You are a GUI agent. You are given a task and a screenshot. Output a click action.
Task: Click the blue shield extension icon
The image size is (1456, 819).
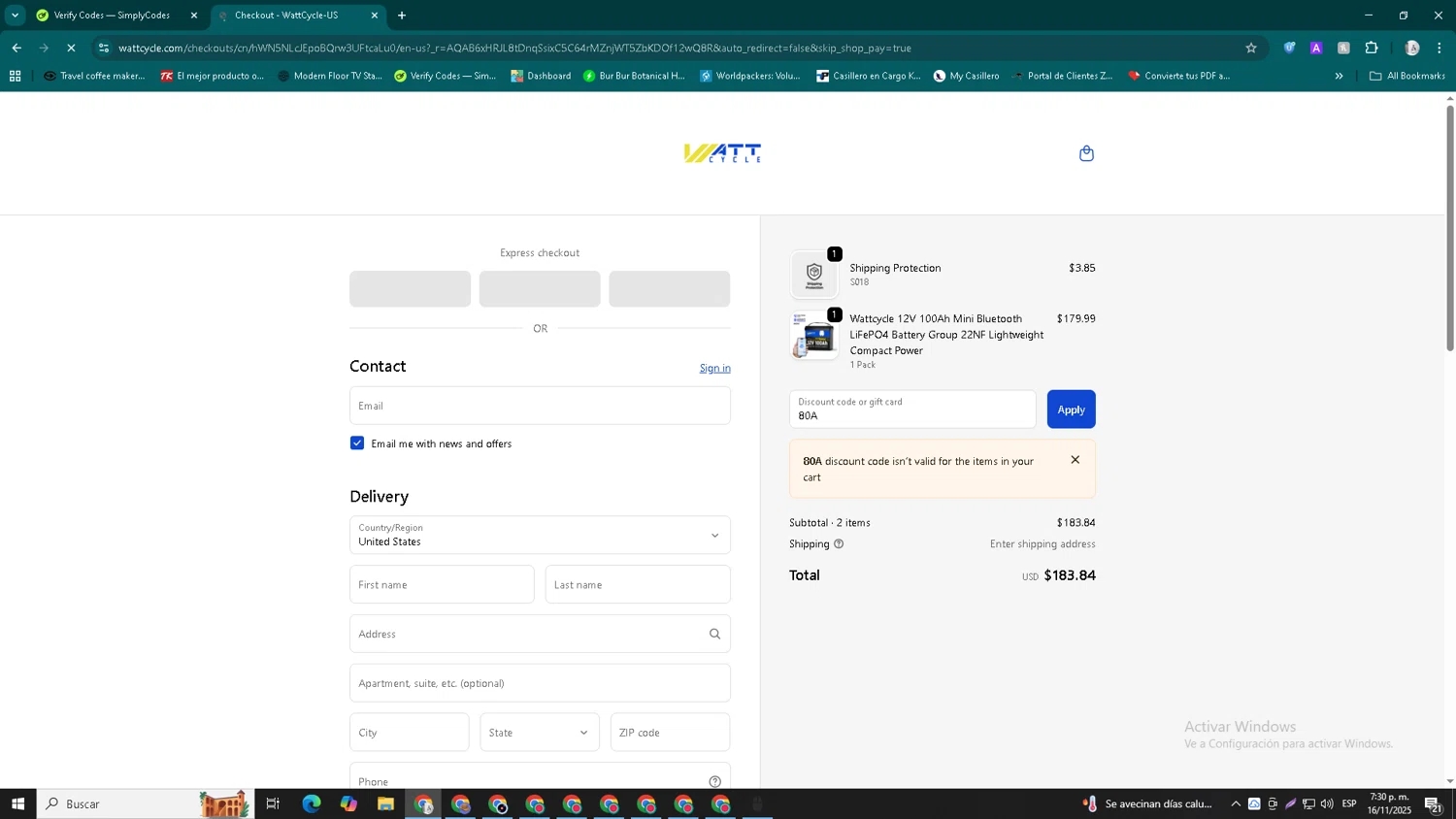[x=1289, y=48]
